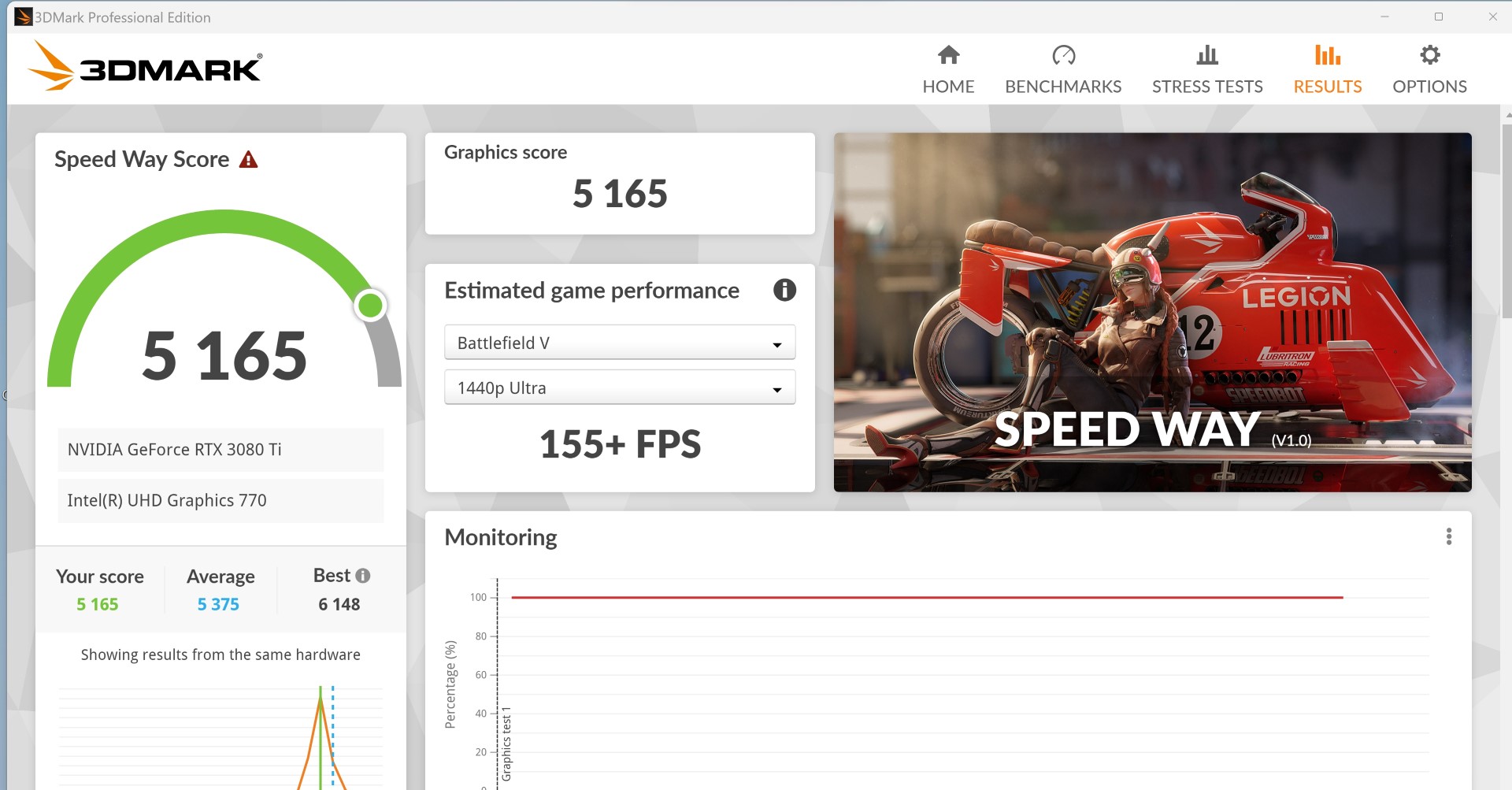The height and width of the screenshot is (790, 1512).
Task: Select NVIDIA GeForce RTX 3080 Ti row
Action: (220, 450)
